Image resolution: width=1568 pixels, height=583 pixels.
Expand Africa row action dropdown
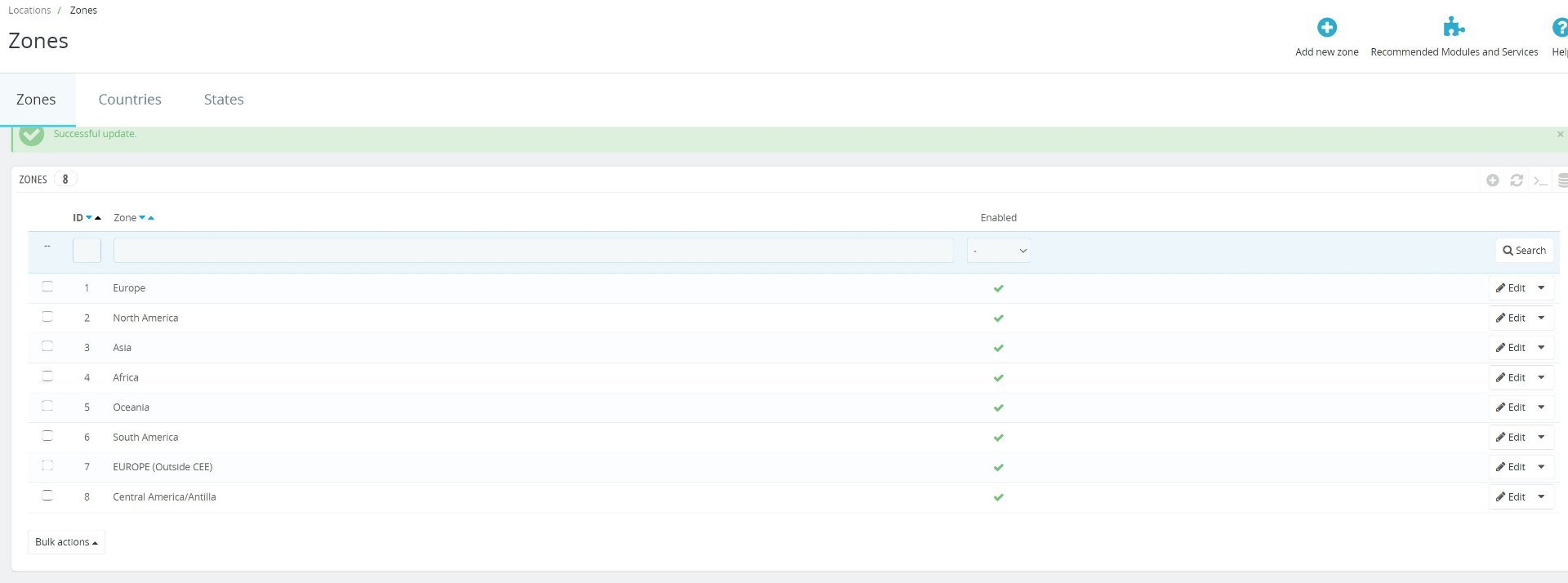pos(1541,377)
